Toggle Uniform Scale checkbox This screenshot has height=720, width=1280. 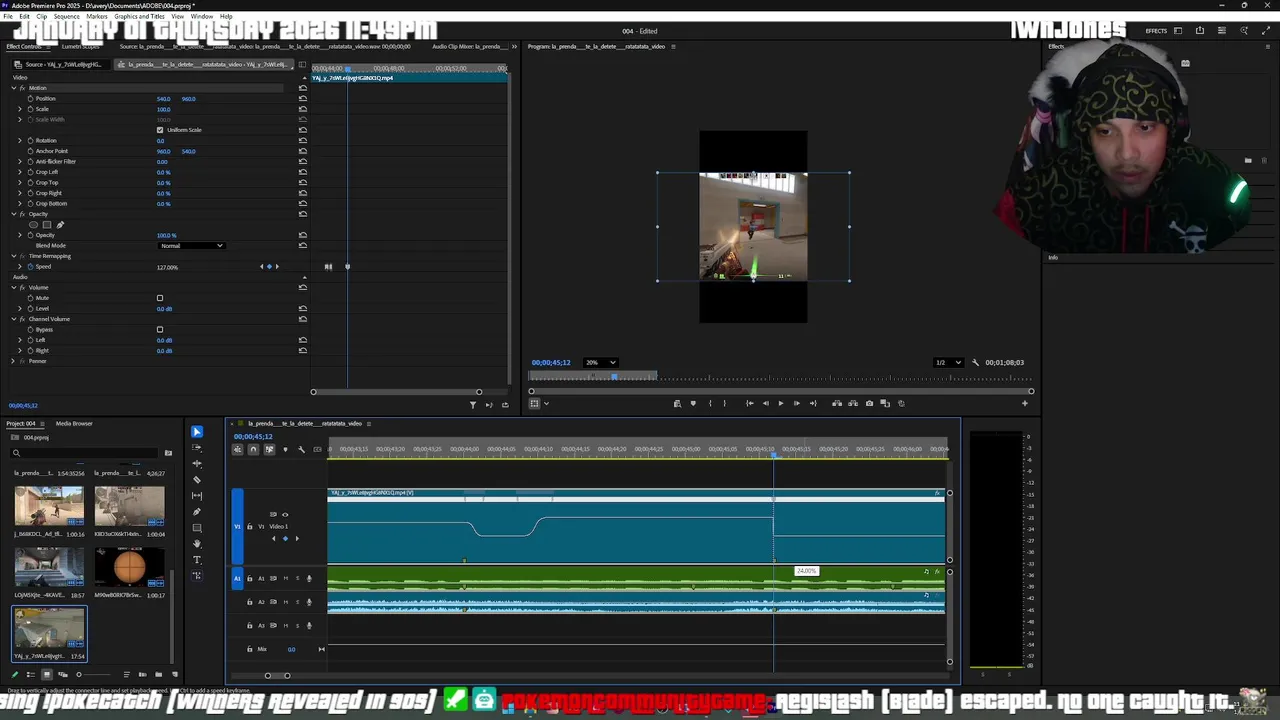click(160, 130)
